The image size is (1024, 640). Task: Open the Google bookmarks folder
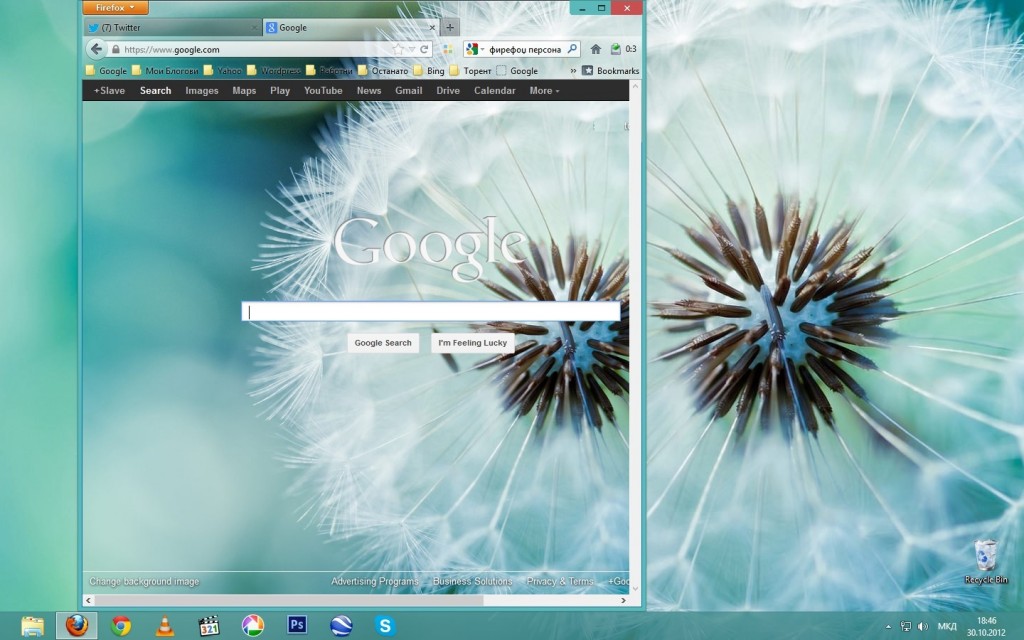[x=106, y=71]
